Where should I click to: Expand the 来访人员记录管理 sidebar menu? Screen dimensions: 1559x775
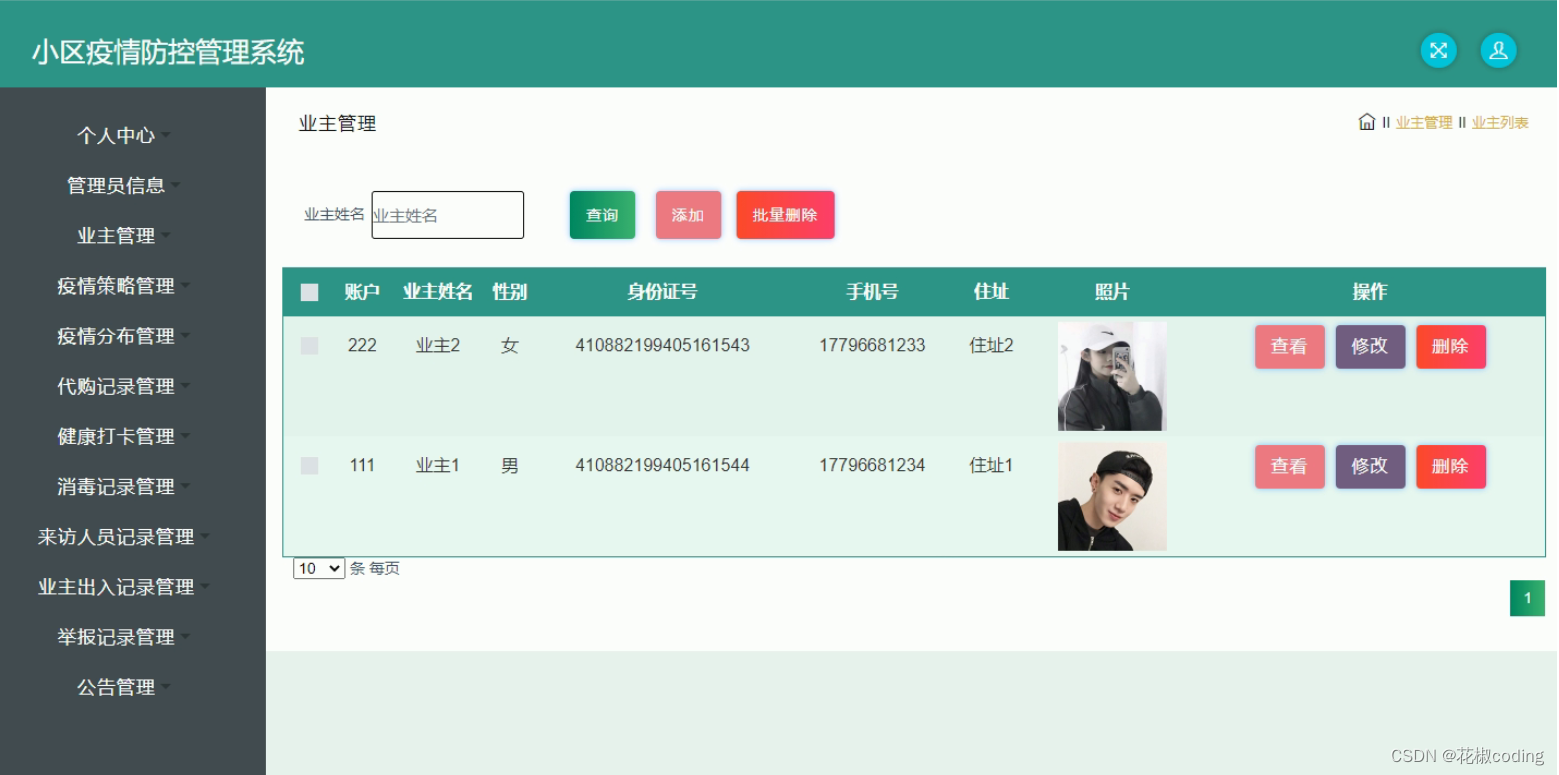coord(123,537)
